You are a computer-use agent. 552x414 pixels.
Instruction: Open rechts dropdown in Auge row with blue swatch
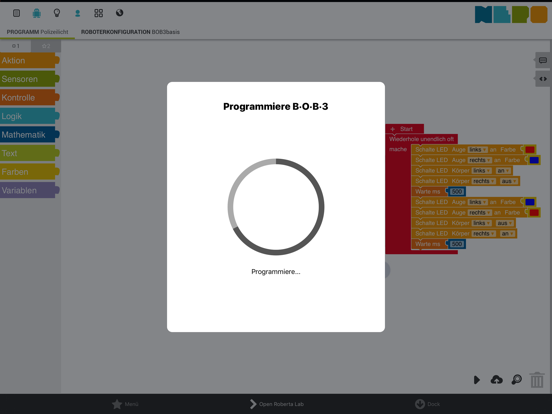click(x=479, y=160)
